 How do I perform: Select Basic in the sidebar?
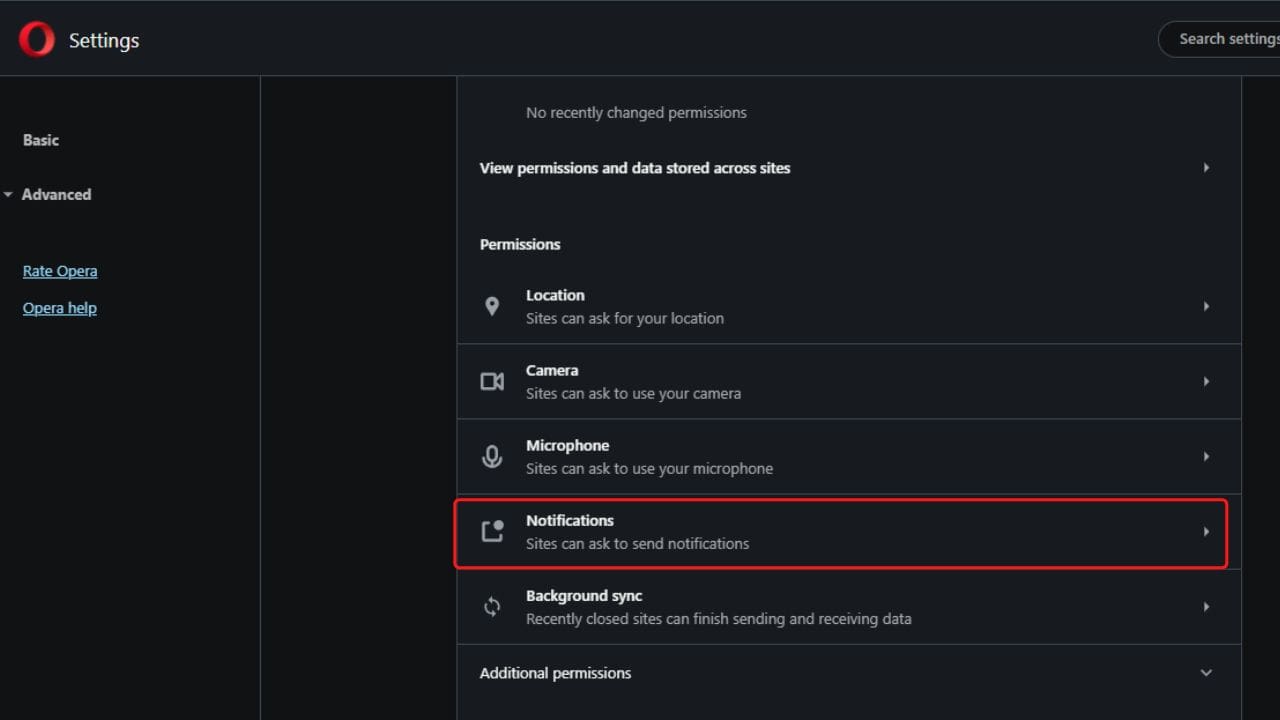tap(41, 140)
